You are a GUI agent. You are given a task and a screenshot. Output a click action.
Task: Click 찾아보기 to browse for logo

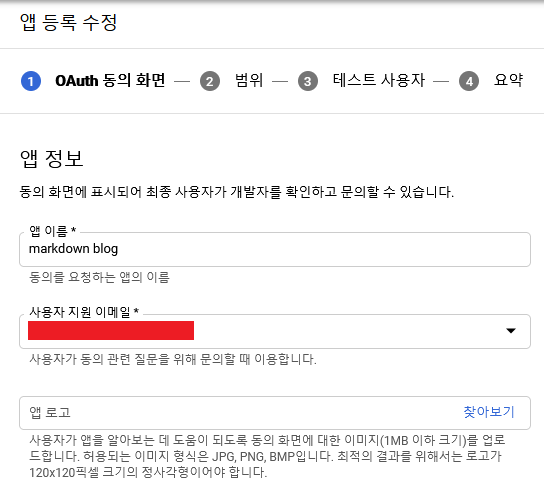tap(489, 412)
